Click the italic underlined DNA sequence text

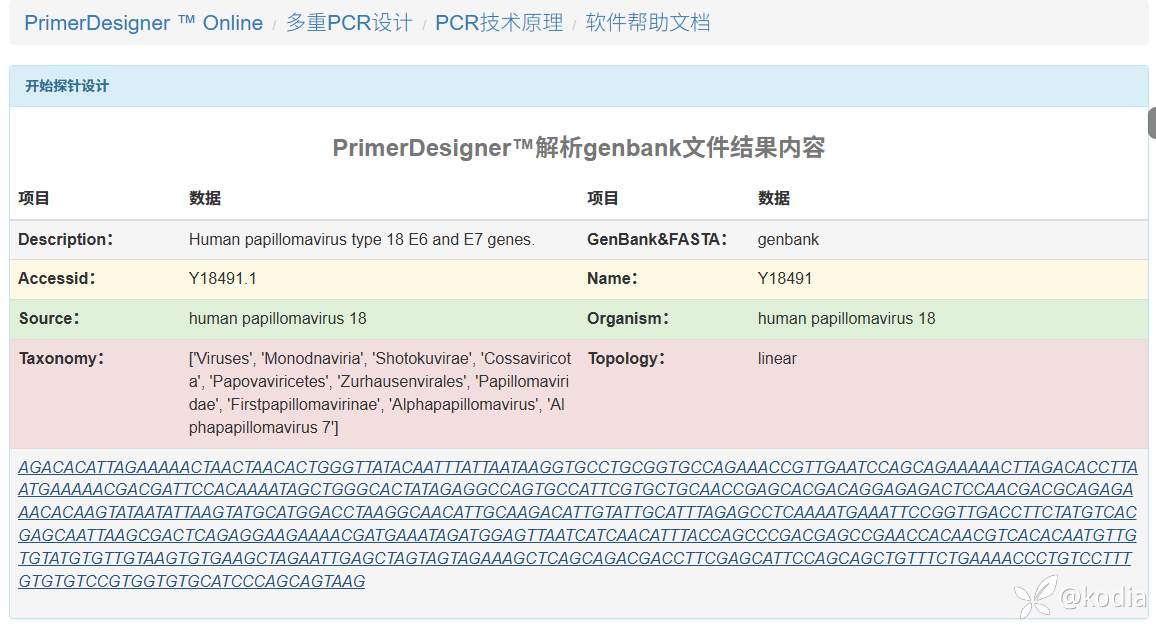(x=577, y=523)
